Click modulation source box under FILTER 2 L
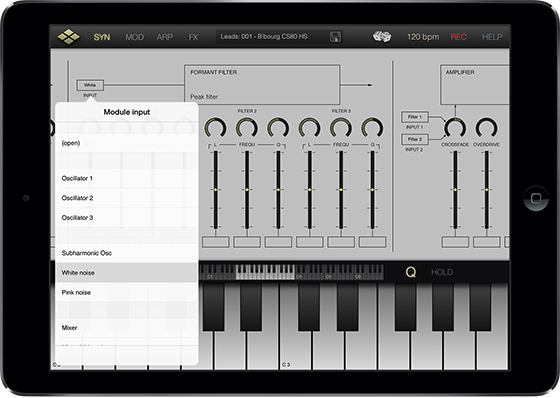Viewport: 560px width, 398px height. coord(216,242)
